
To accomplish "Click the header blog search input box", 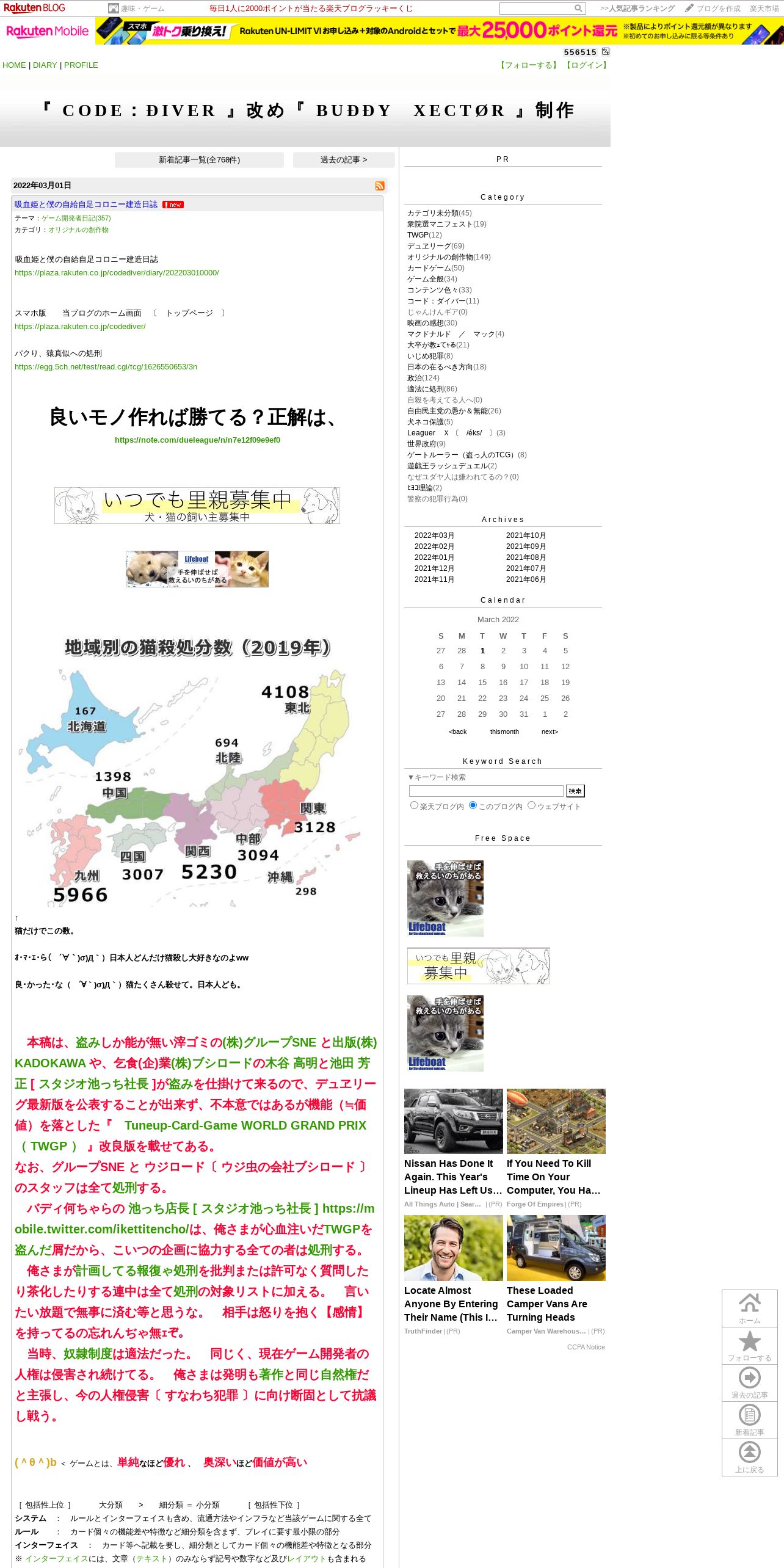I will tap(537, 9).
